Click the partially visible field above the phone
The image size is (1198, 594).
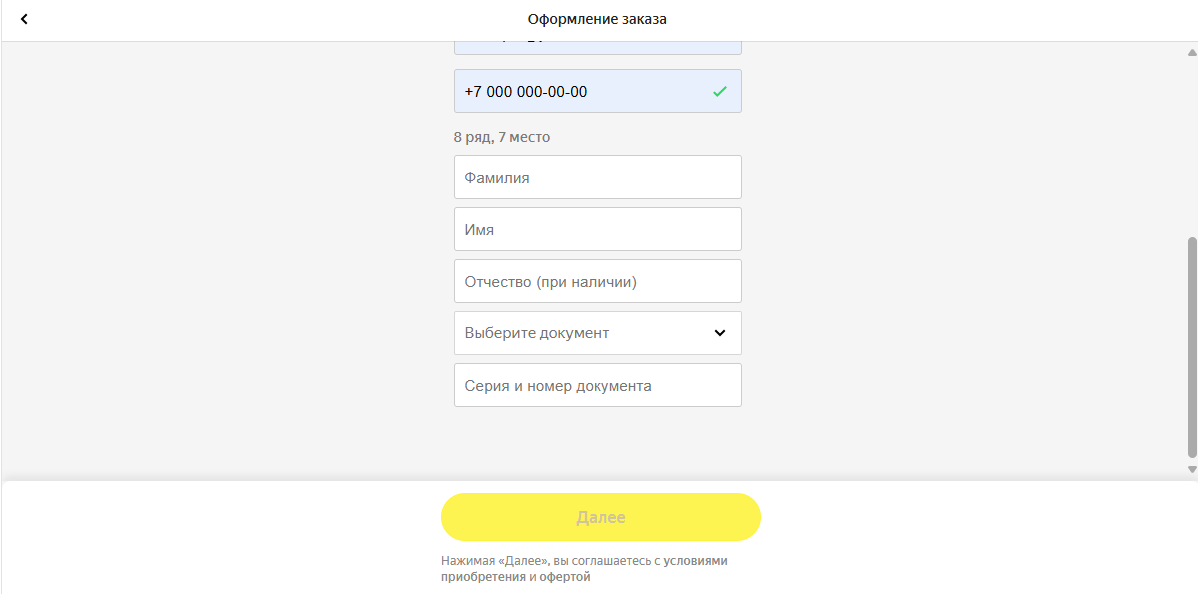pos(597,48)
